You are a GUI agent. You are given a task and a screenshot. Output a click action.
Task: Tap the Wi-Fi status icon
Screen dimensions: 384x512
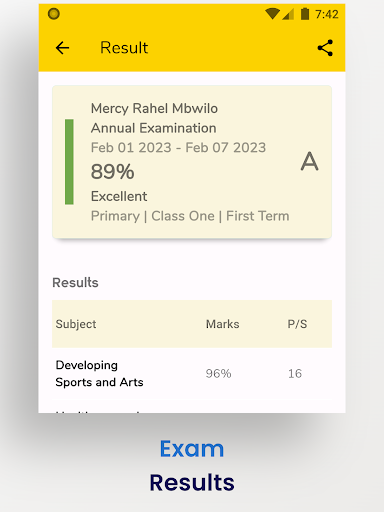[272, 14]
